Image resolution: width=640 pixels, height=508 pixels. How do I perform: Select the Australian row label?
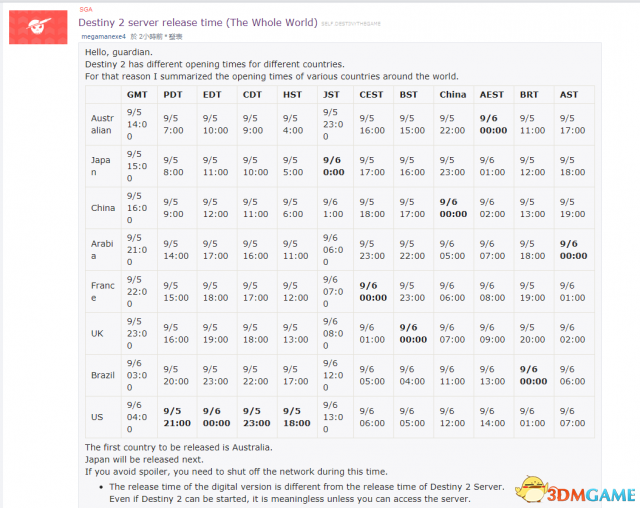(x=102, y=124)
